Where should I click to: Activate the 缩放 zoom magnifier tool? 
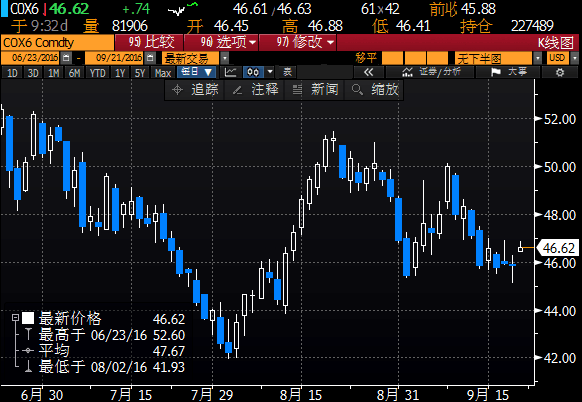click(374, 89)
